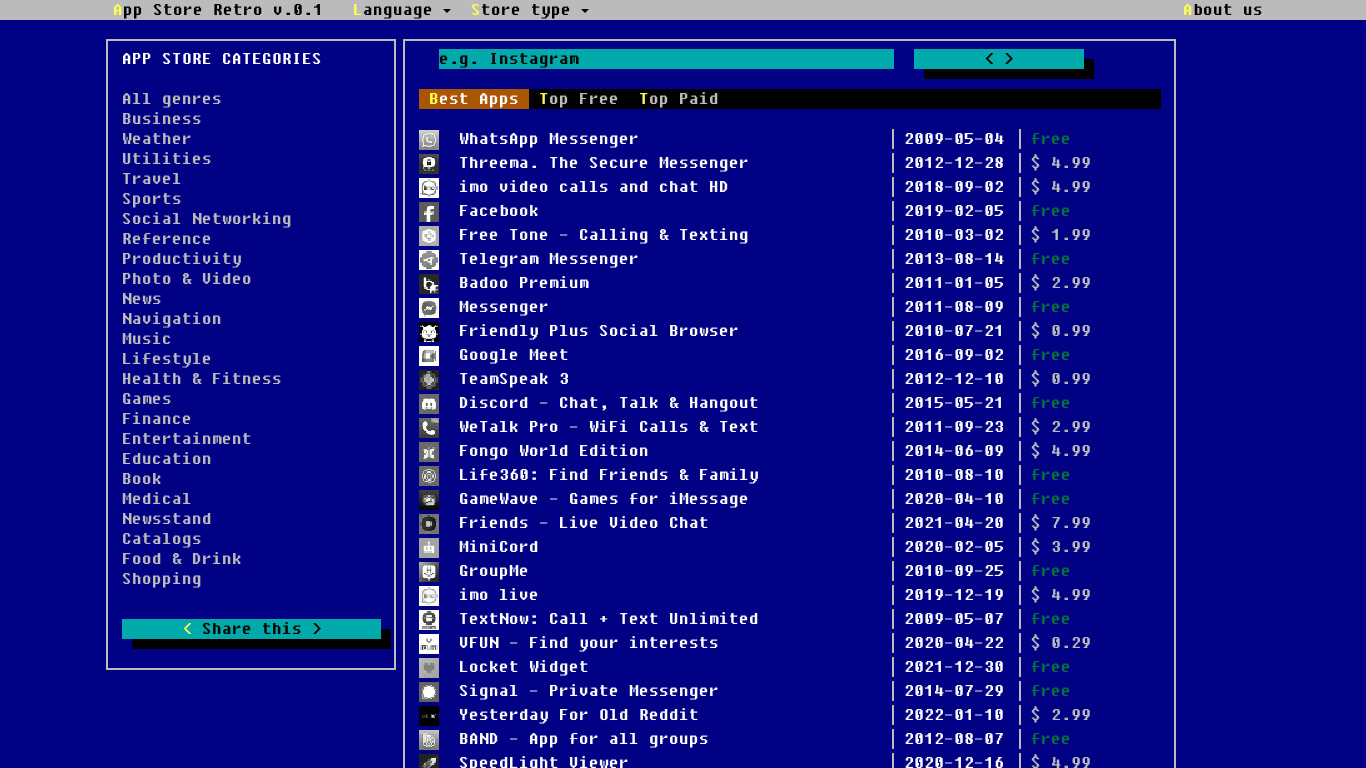Image resolution: width=1366 pixels, height=768 pixels.
Task: Select the Weather category
Action: pos(157,139)
